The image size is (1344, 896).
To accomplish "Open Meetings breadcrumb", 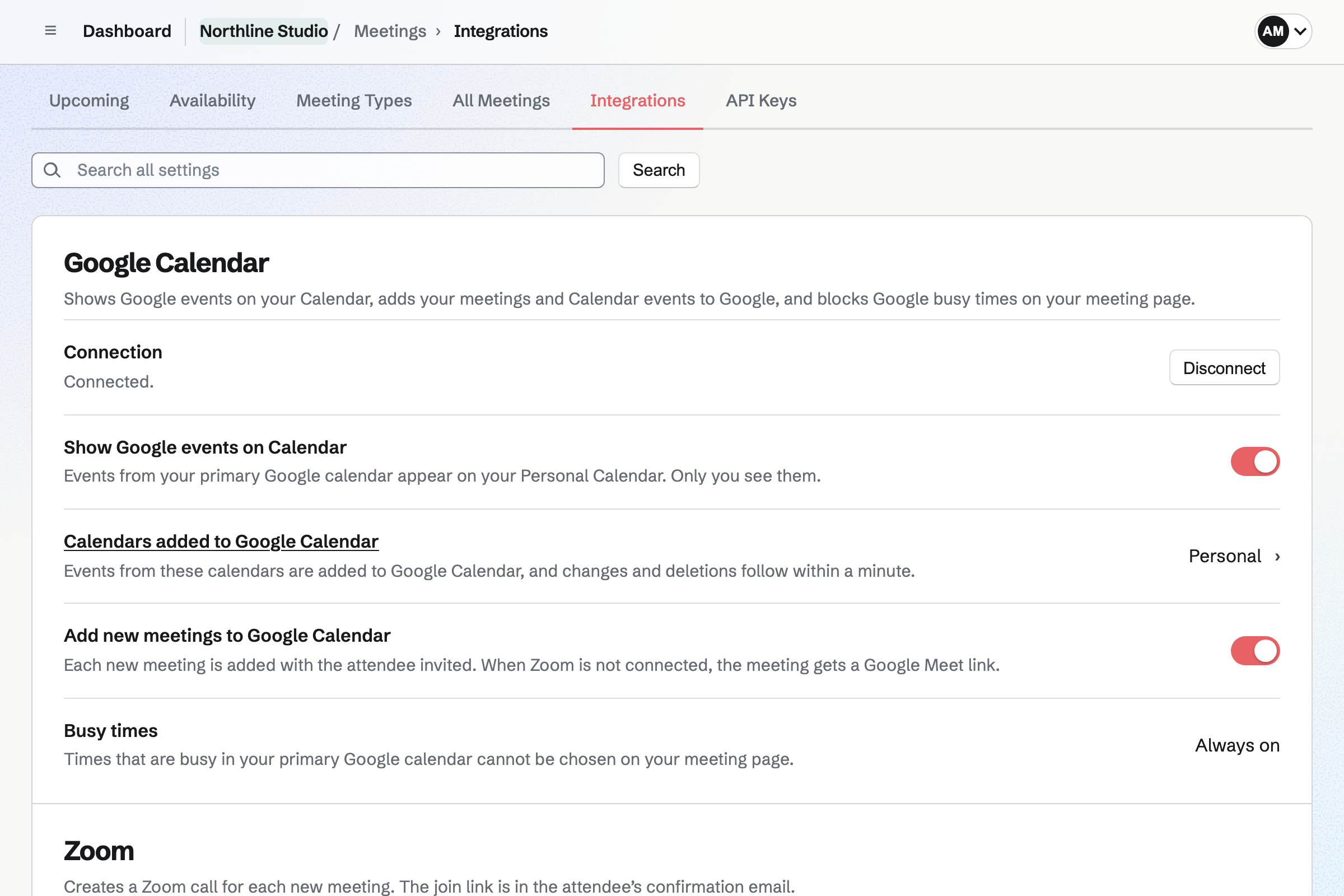I will 390,31.
